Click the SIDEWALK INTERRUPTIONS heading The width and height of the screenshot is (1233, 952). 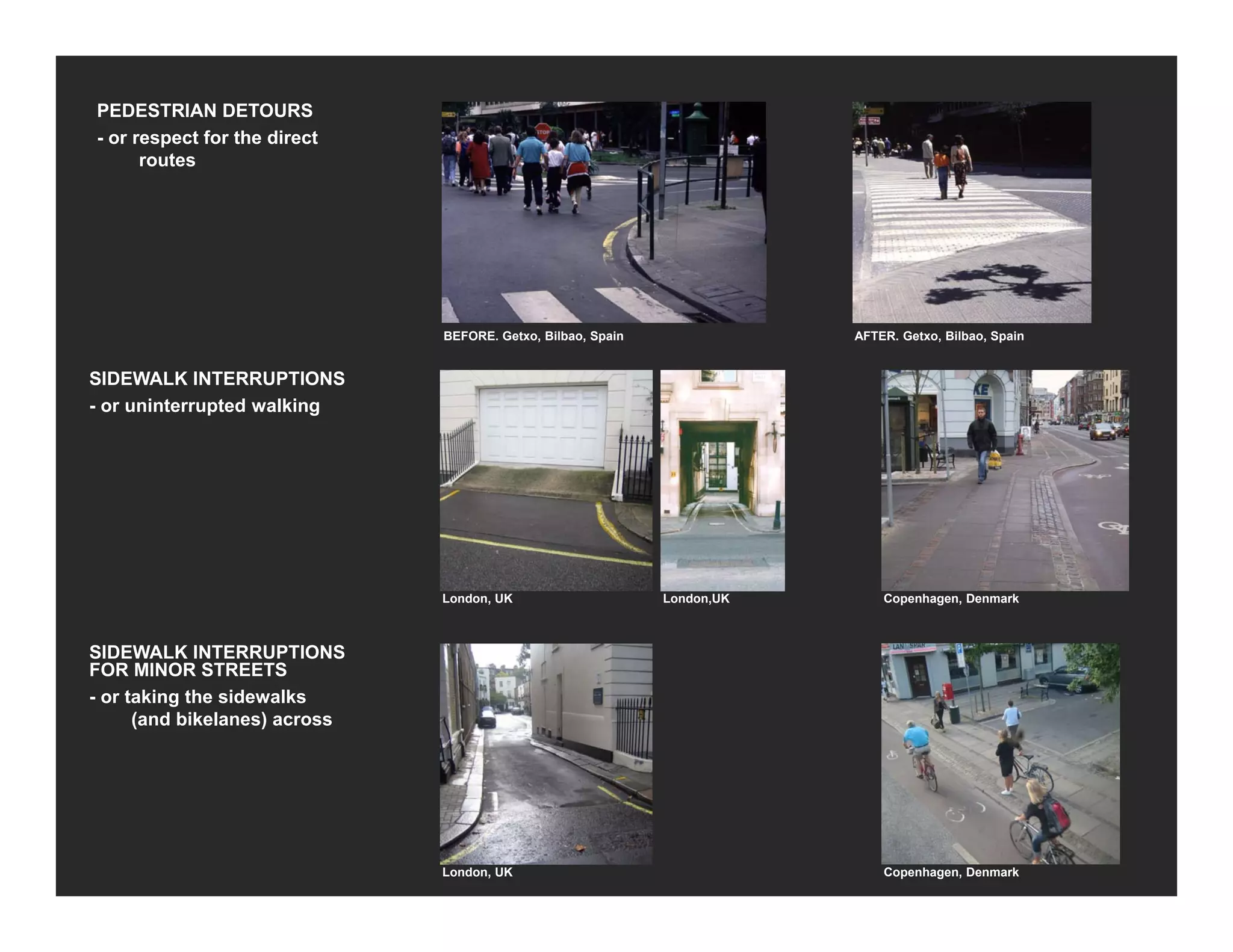[217, 379]
